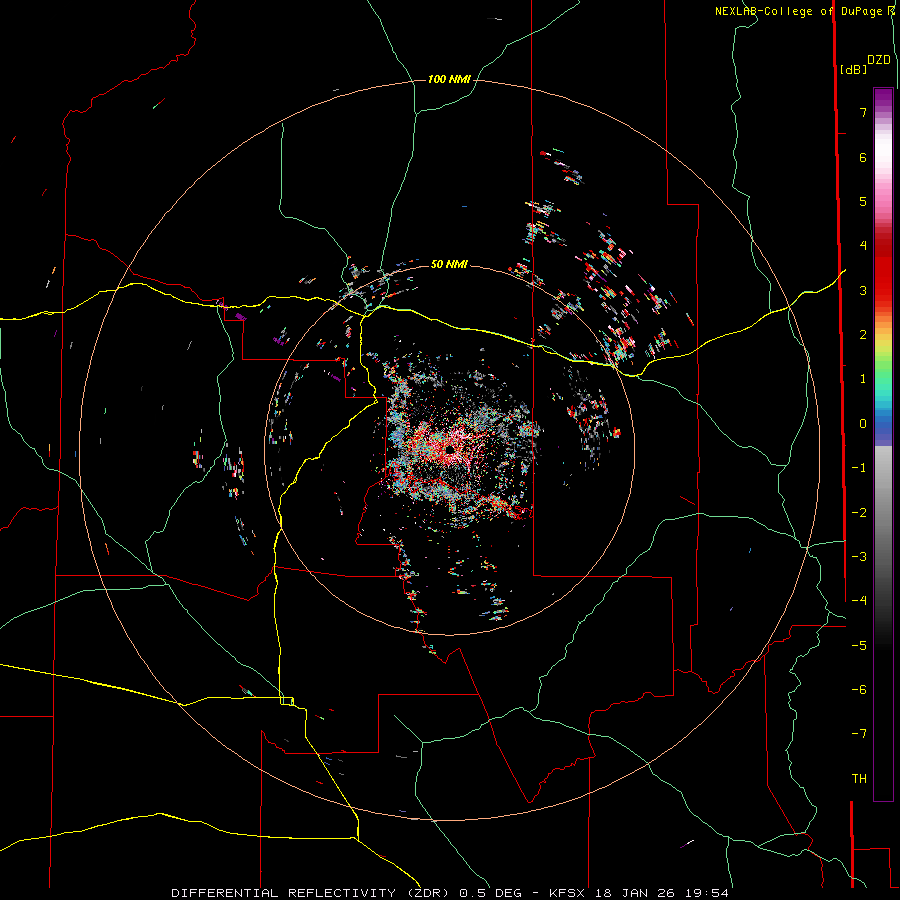Image resolution: width=900 pixels, height=900 pixels.
Task: Click the -1 value on the color scale
Action: (x=859, y=468)
